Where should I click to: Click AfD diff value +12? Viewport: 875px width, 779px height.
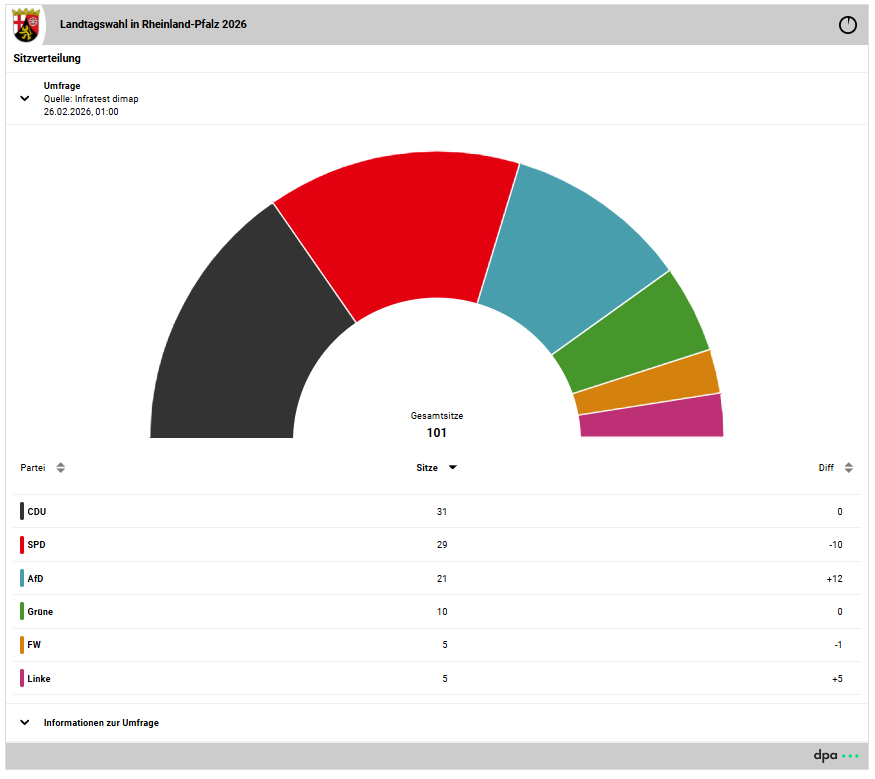click(835, 579)
